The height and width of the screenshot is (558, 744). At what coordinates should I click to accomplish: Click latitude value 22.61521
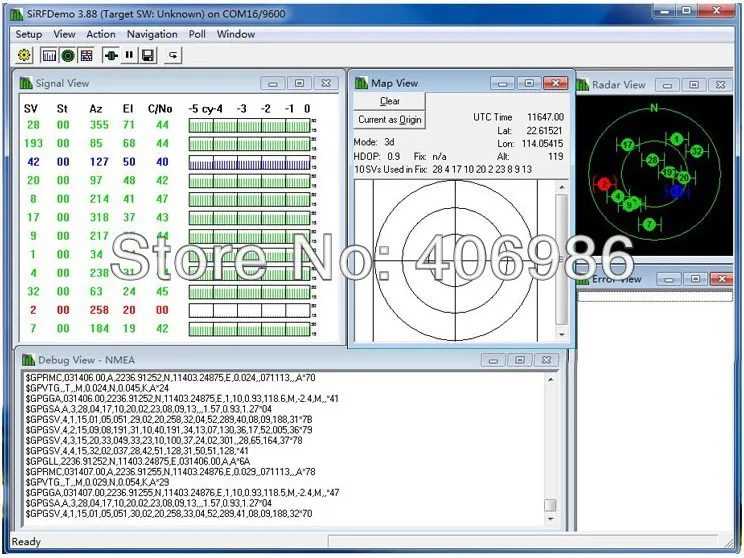pyautogui.click(x=545, y=130)
